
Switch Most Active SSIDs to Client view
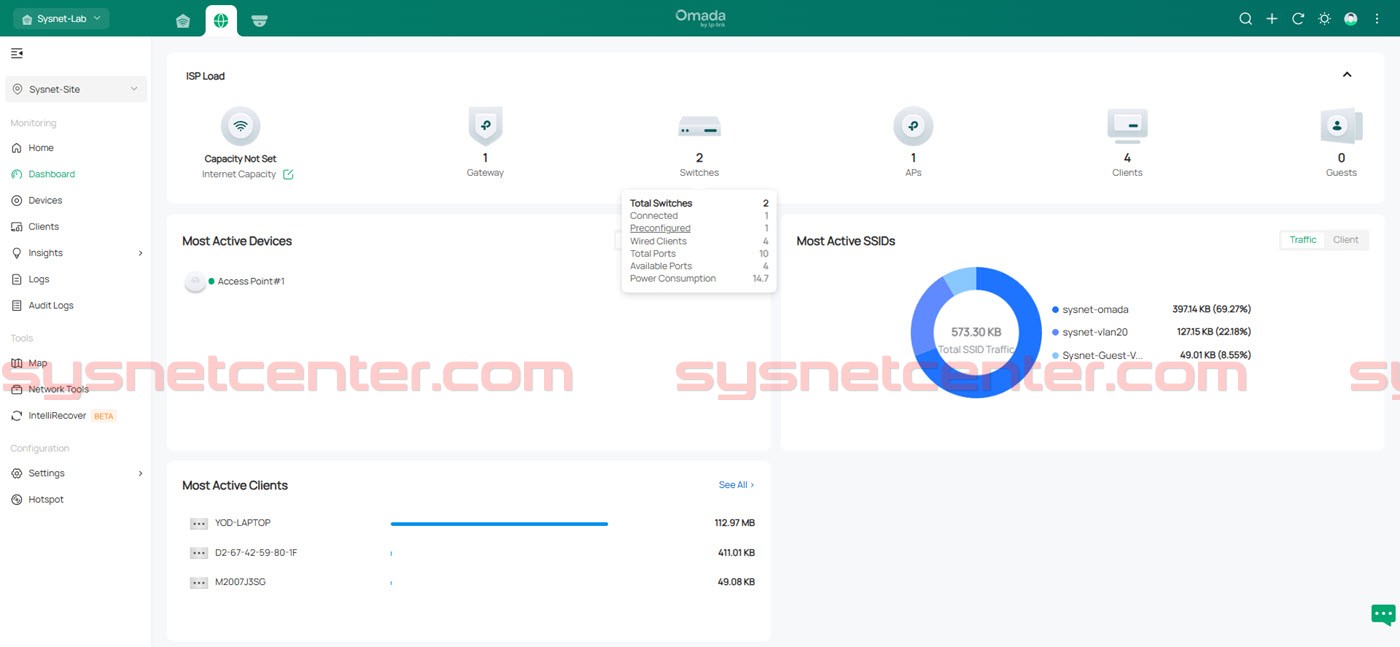point(1345,240)
